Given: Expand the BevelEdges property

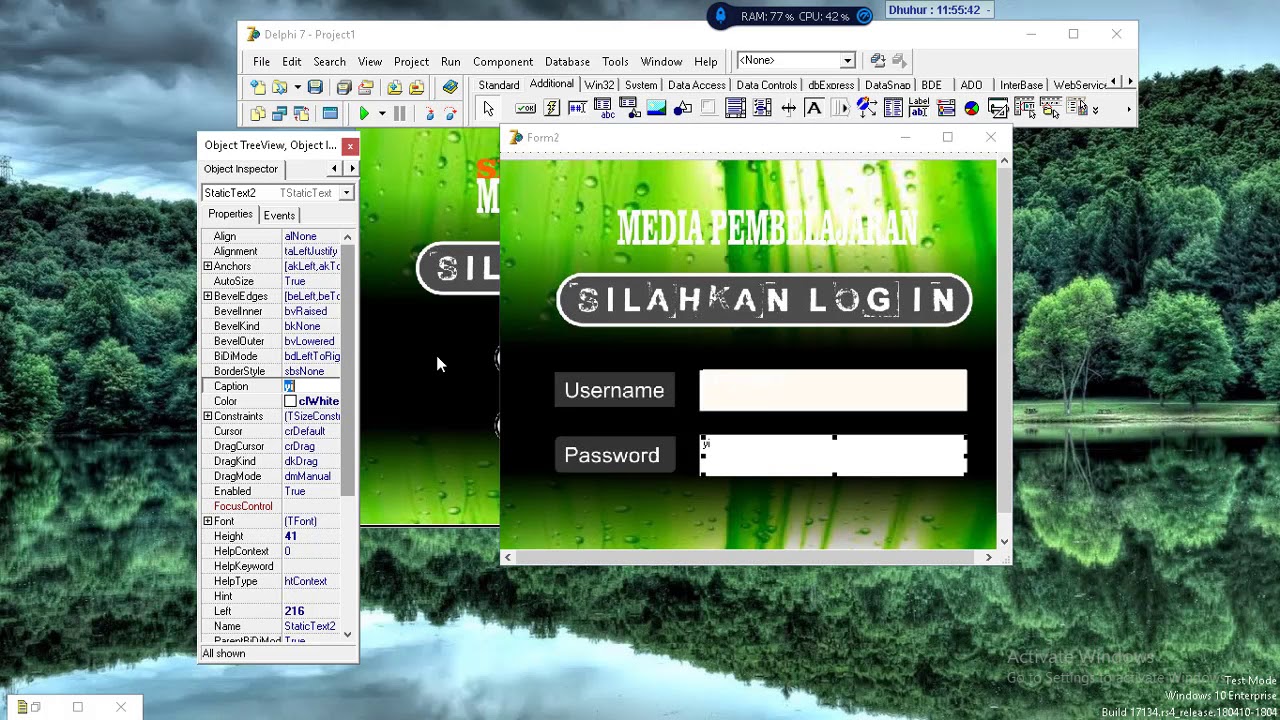Looking at the screenshot, I should [208, 296].
